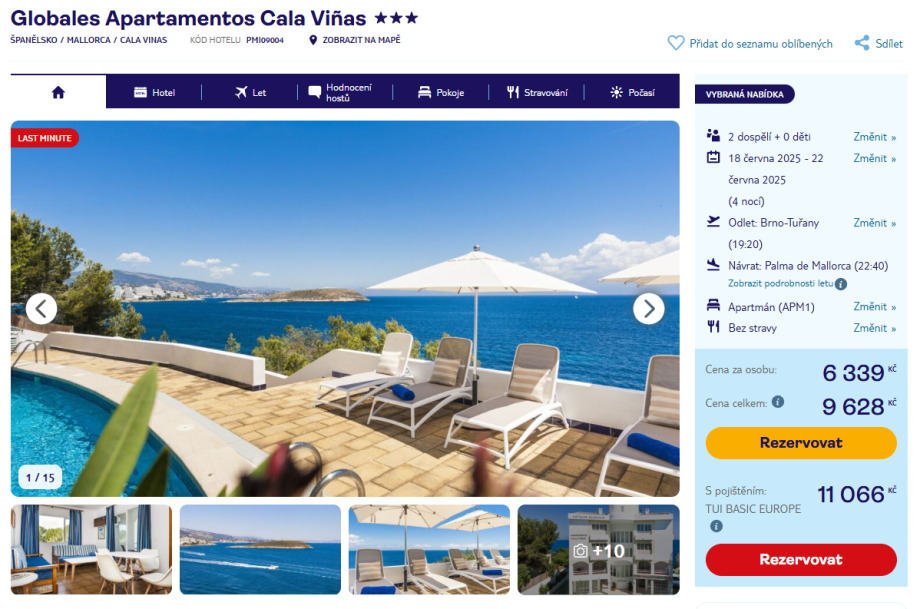
Task: Open camera icon +10 more photos
Action: pos(598,550)
